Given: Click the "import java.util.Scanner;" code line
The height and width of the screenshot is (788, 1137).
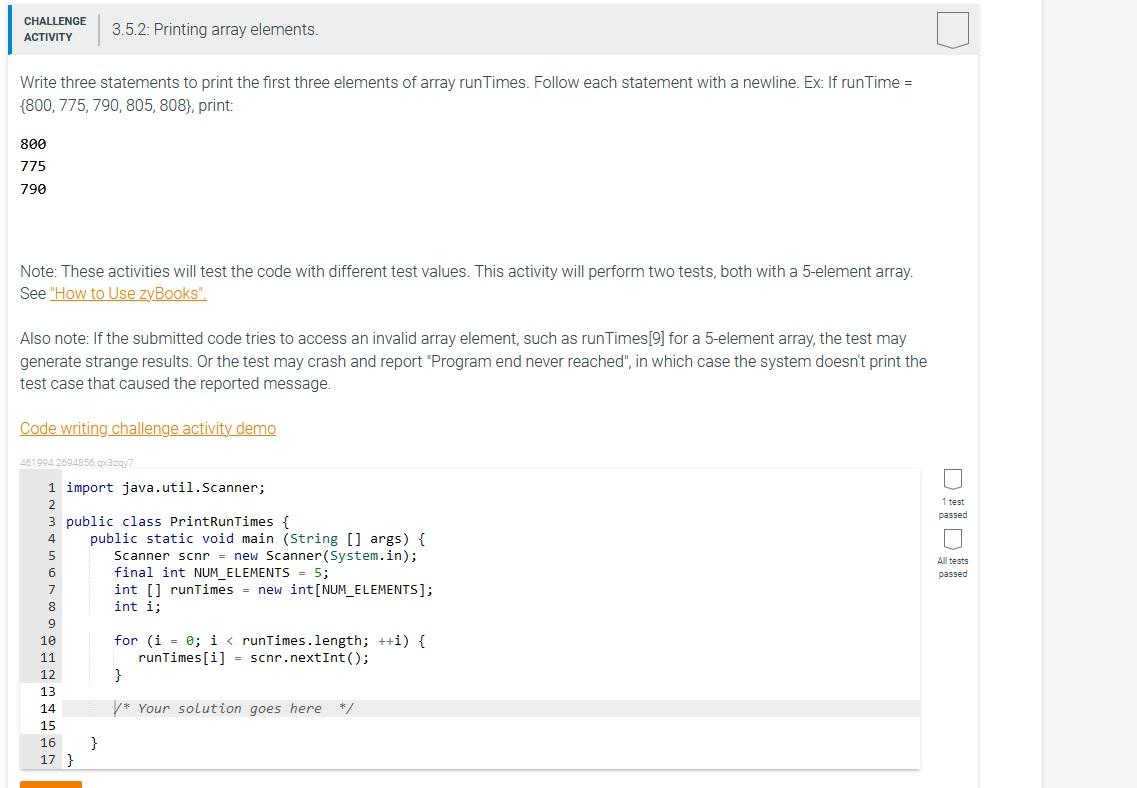Looking at the screenshot, I should [x=164, y=487].
